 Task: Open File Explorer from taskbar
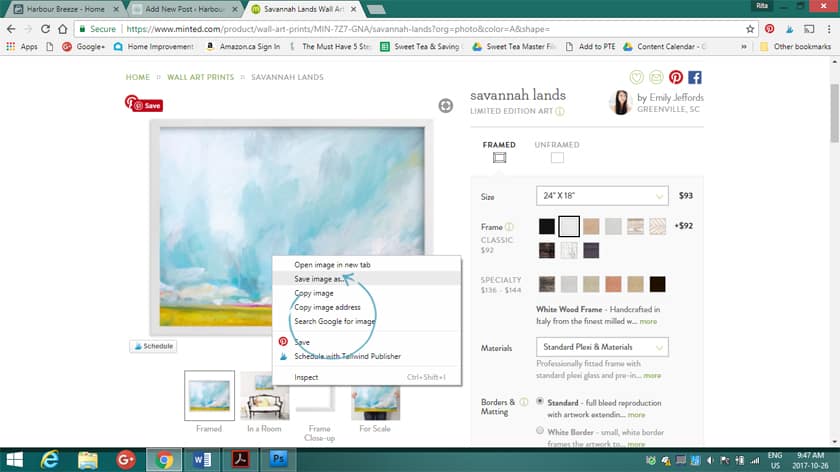[x=88, y=460]
